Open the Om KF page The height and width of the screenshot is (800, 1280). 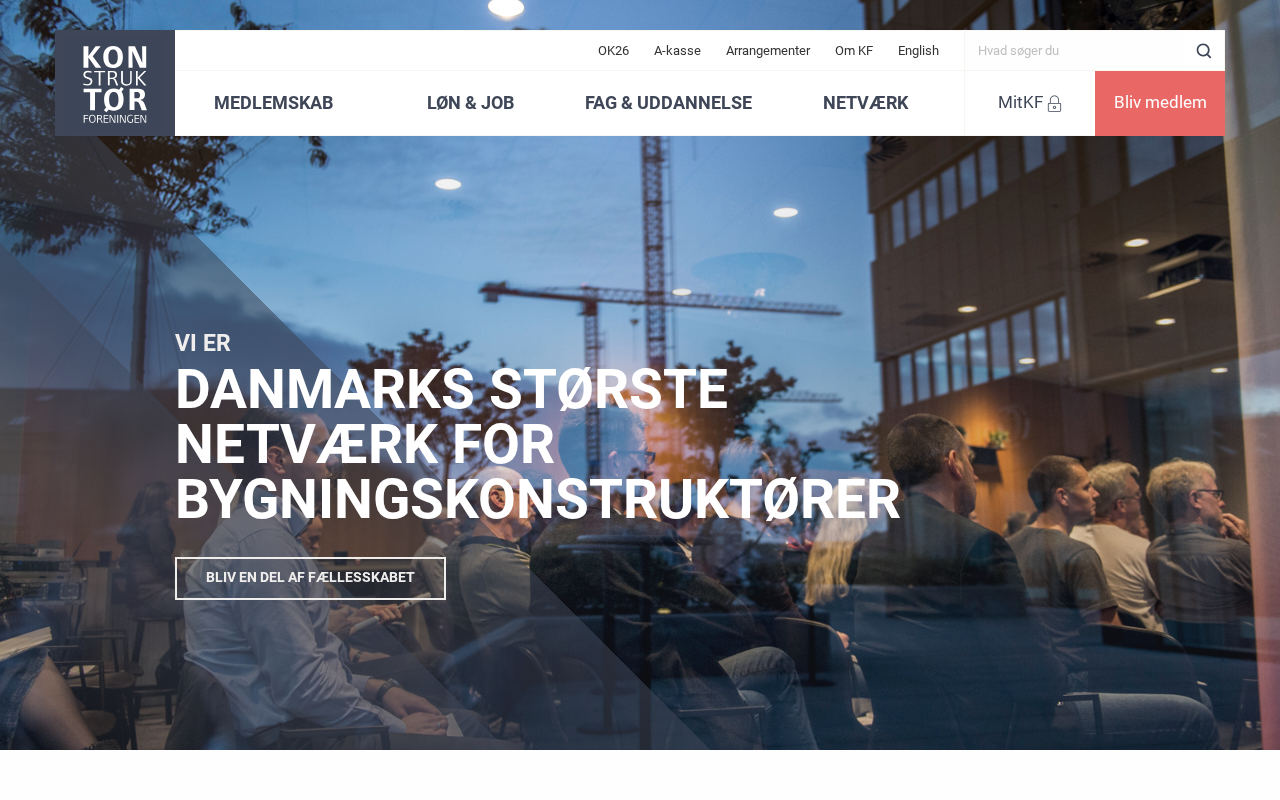[x=854, y=51]
